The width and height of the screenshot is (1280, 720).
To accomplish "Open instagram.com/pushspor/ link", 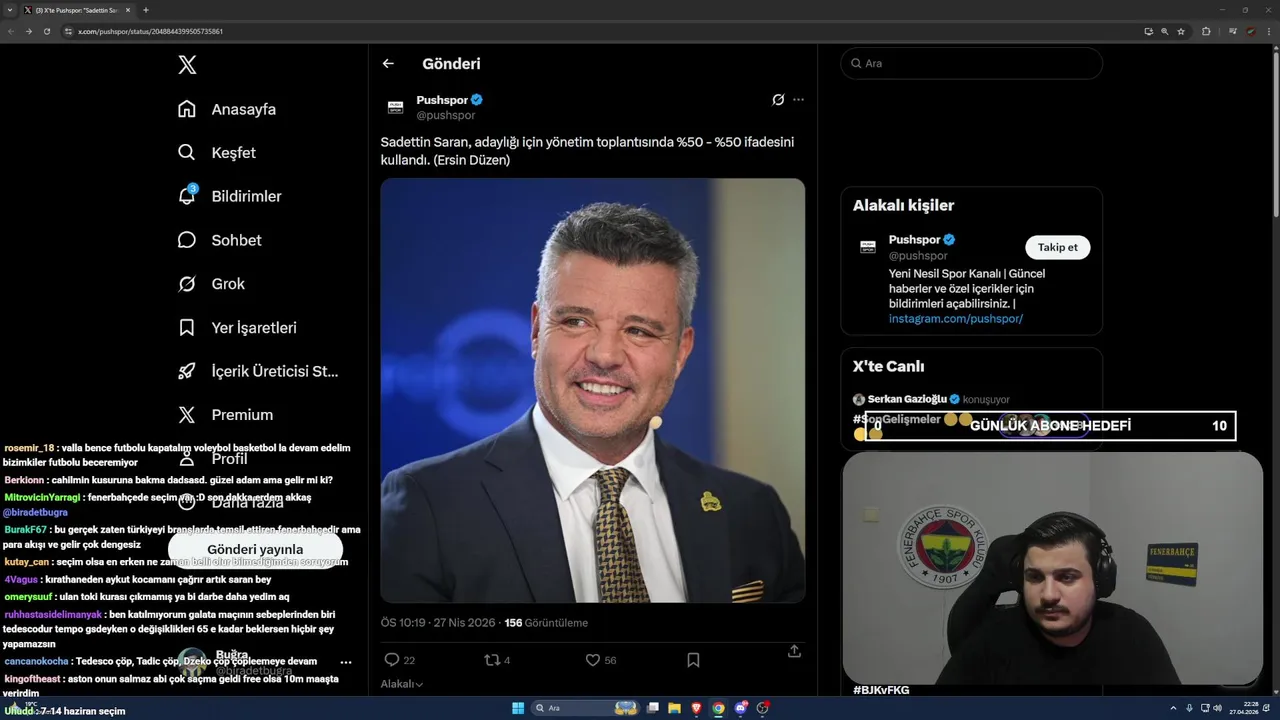I will (x=956, y=319).
